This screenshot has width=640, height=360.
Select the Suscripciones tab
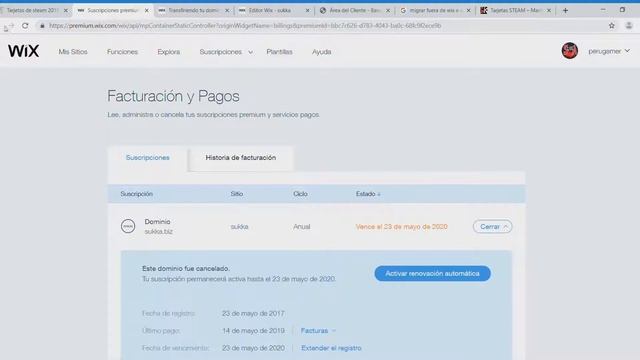[x=148, y=158]
